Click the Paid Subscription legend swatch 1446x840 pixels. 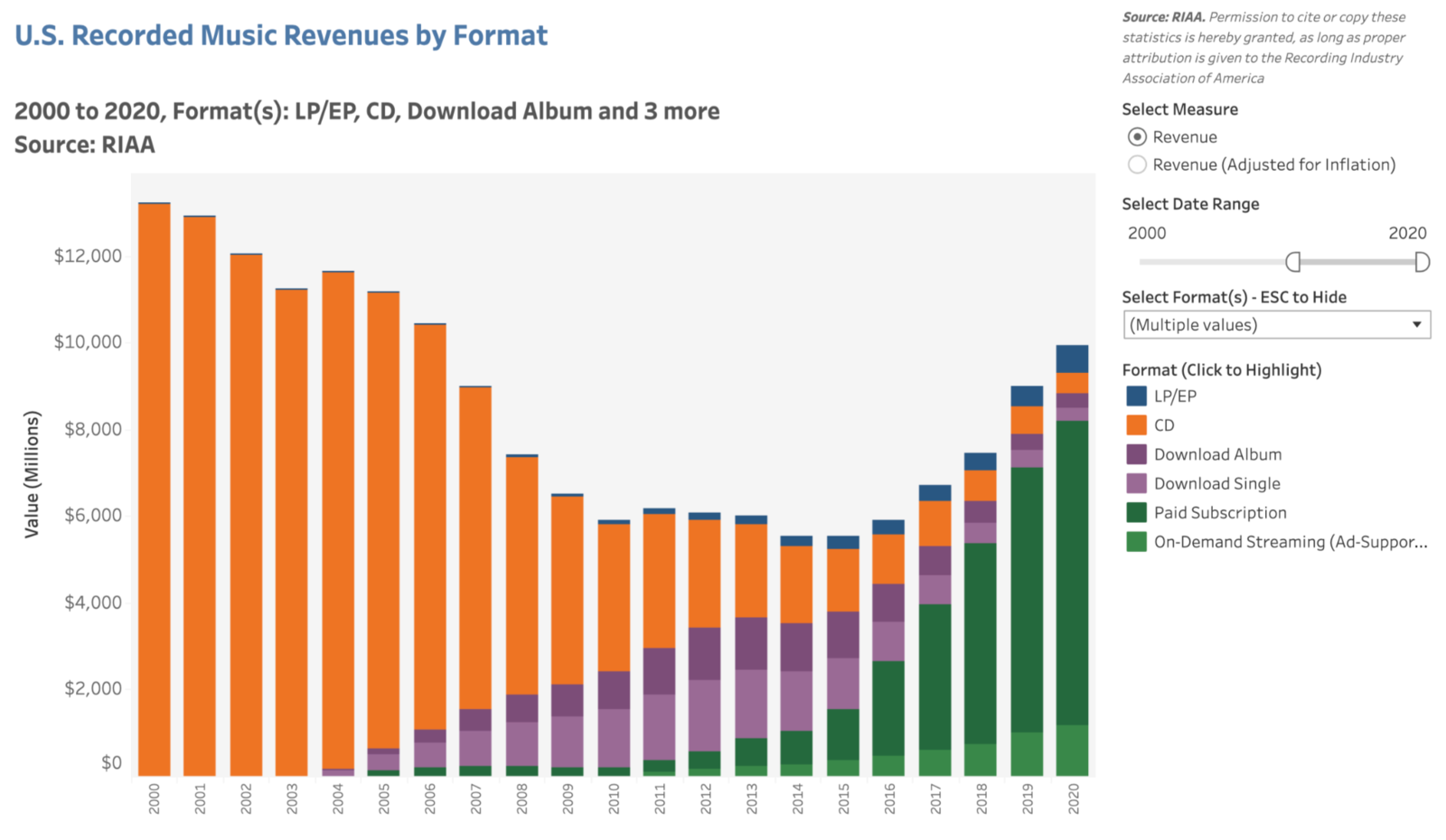(x=1136, y=512)
